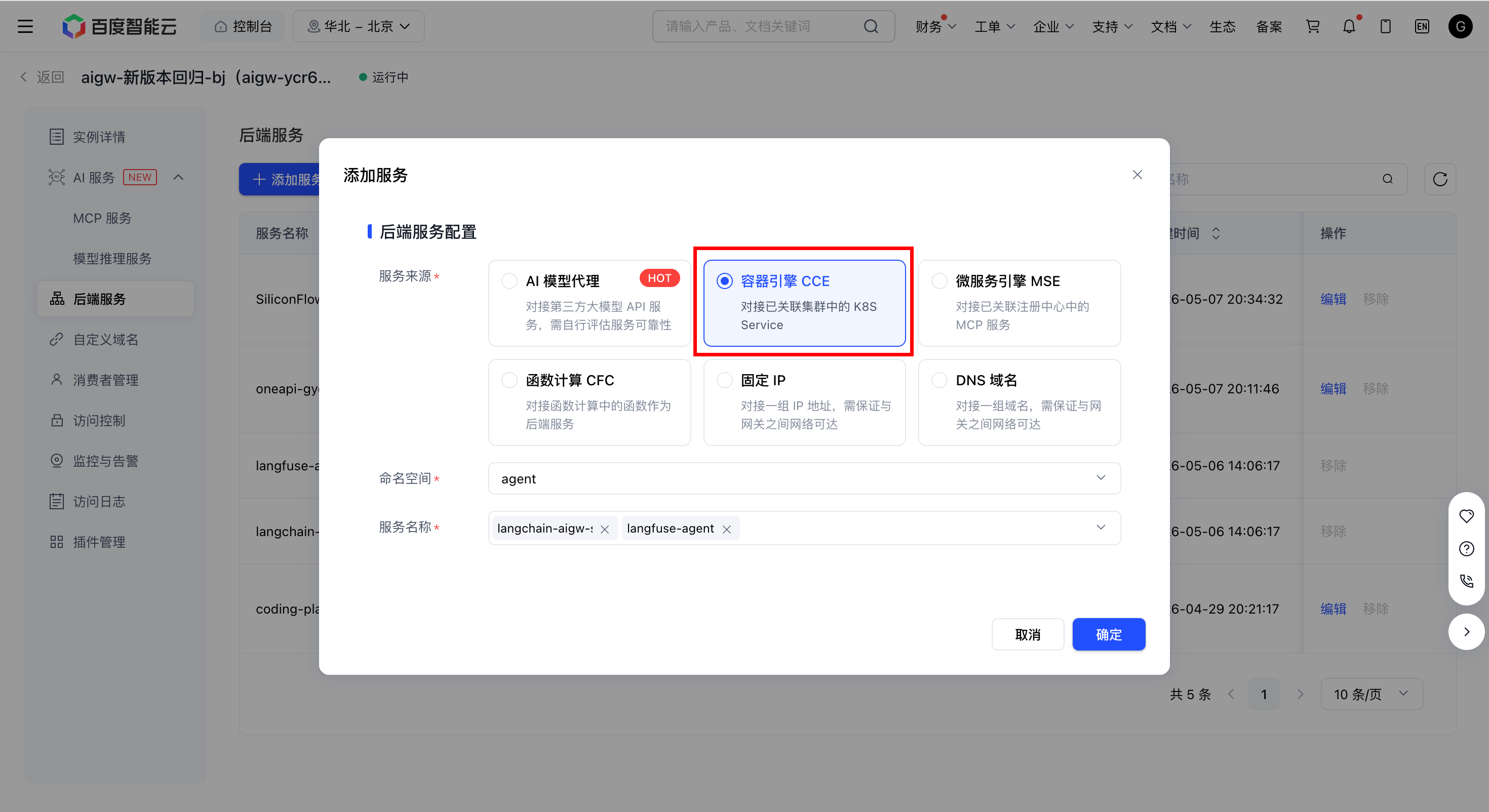The width and height of the screenshot is (1489, 812).
Task: Expand the floating side panel arrow
Action: click(1466, 632)
